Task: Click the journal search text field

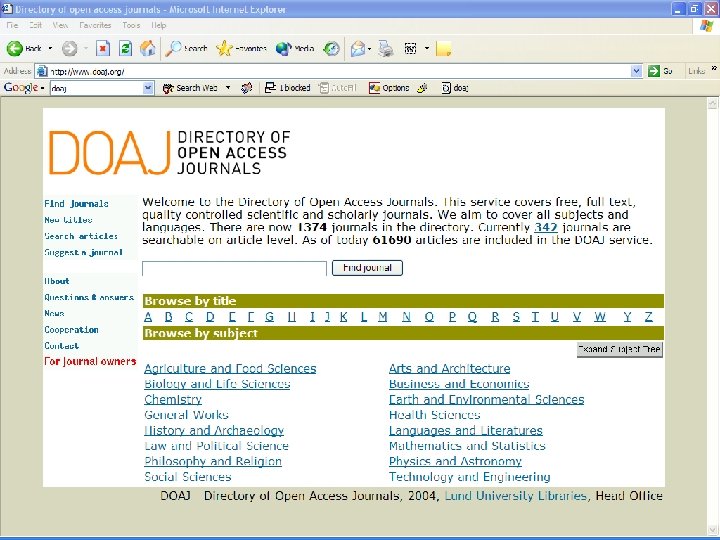Action: point(234,268)
